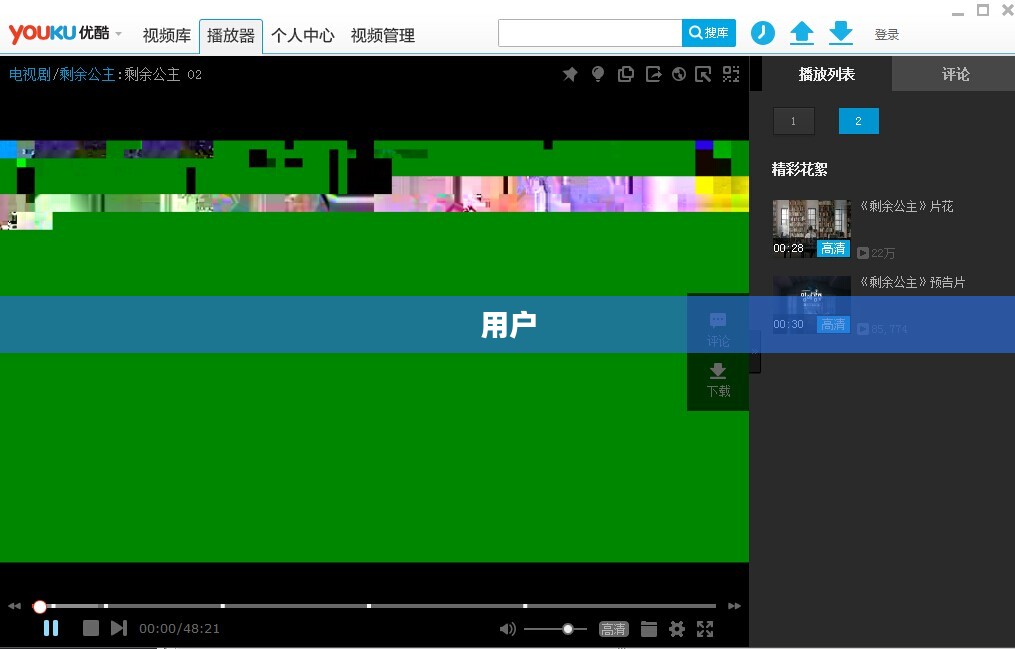Viewport: 1015px width, 649px height.
Task: Click the share arrow icon
Action: 653,74
